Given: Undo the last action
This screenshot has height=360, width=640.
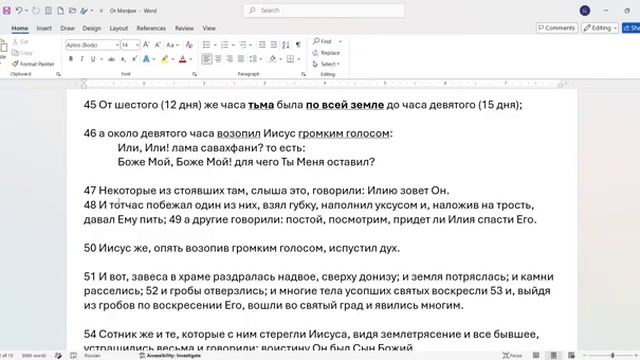Looking at the screenshot, I should click(19, 11).
